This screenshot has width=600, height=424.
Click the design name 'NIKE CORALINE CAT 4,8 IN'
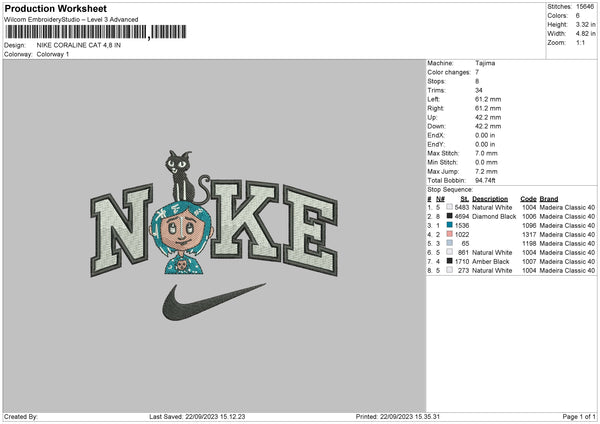[78, 45]
